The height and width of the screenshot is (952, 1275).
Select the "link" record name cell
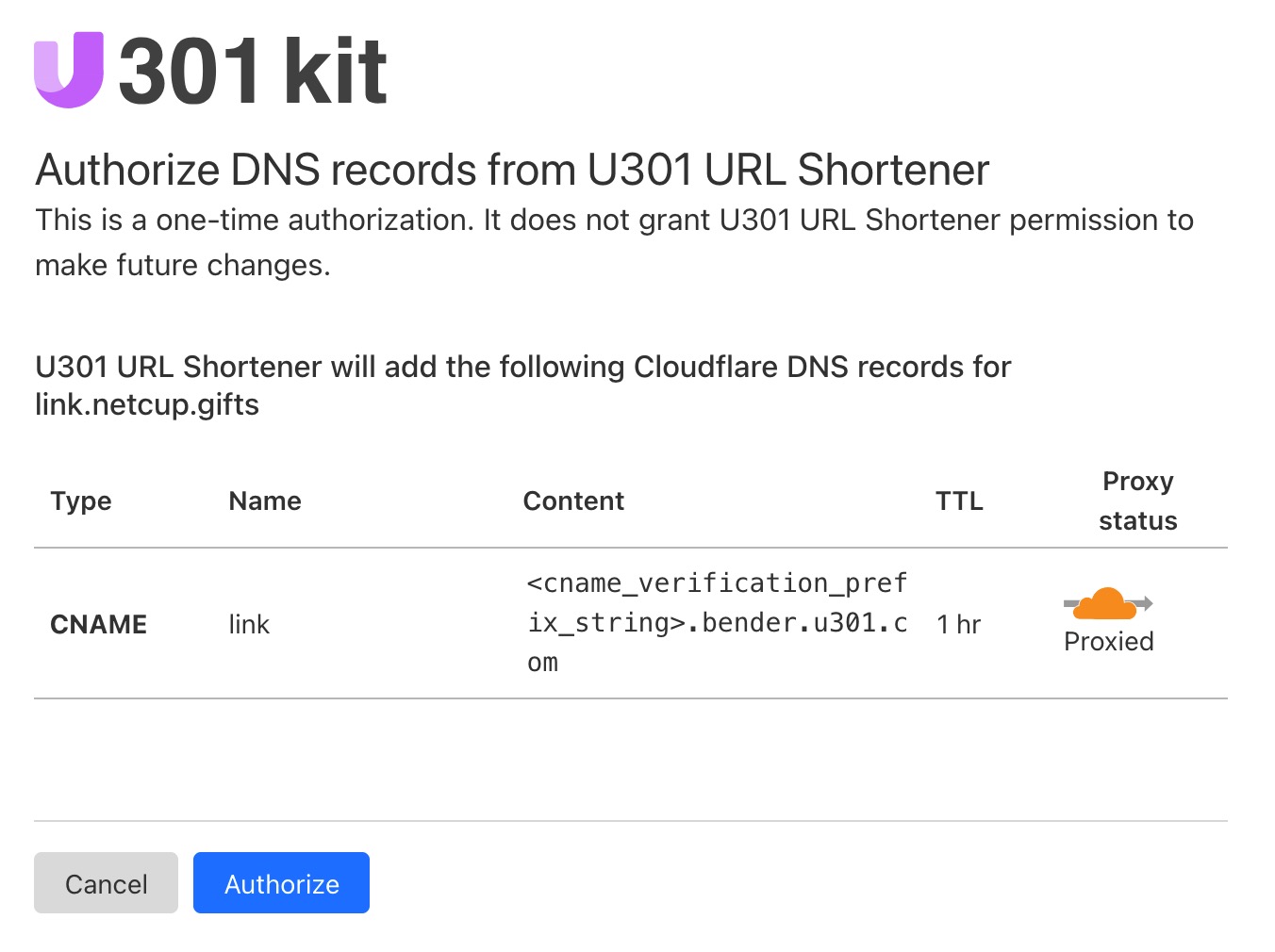[x=249, y=624]
